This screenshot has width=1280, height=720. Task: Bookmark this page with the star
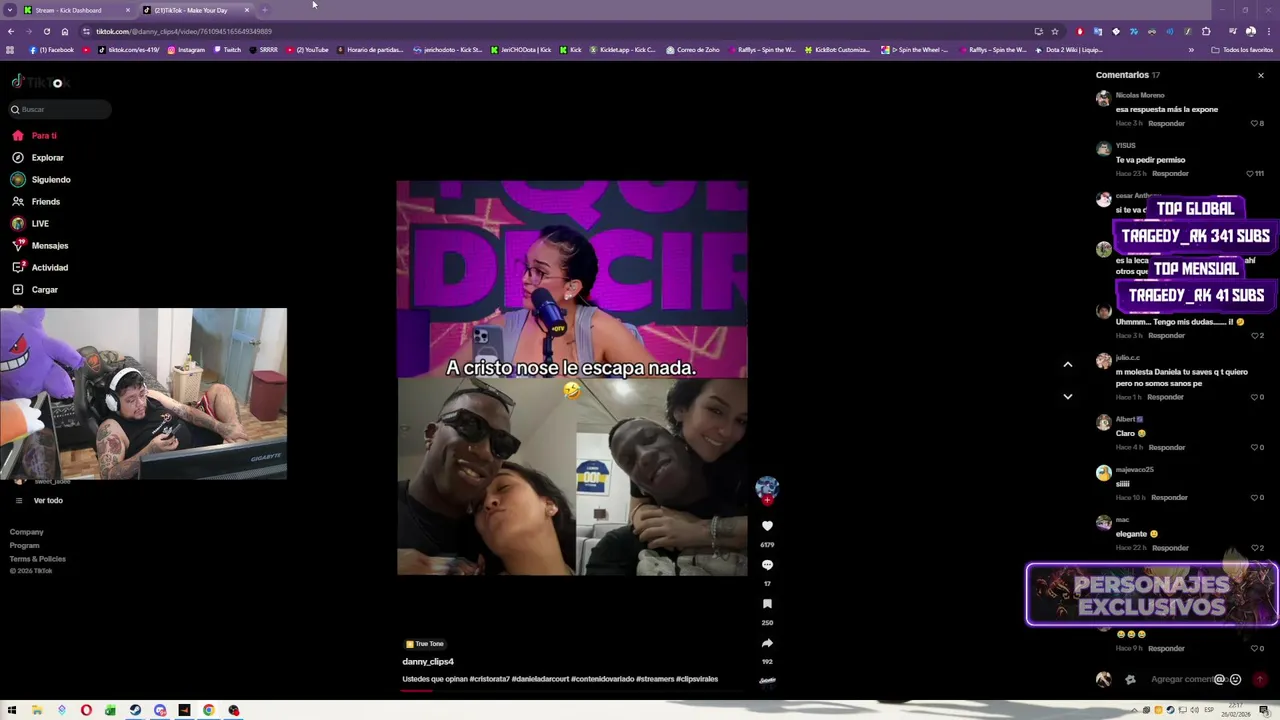coord(1054,31)
